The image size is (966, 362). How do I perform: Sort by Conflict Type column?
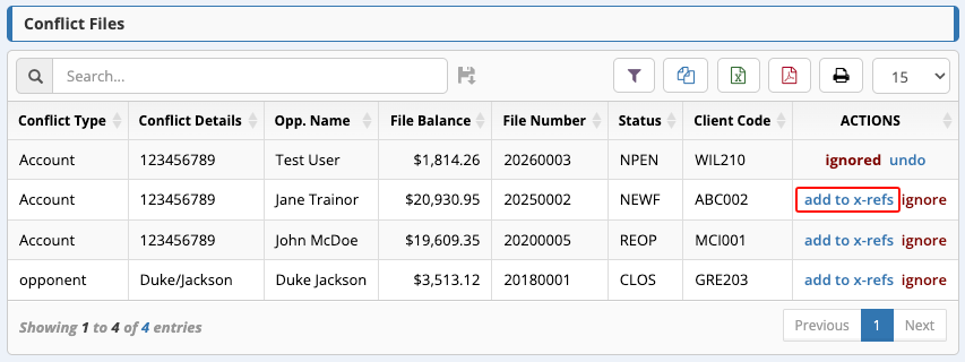click(68, 121)
